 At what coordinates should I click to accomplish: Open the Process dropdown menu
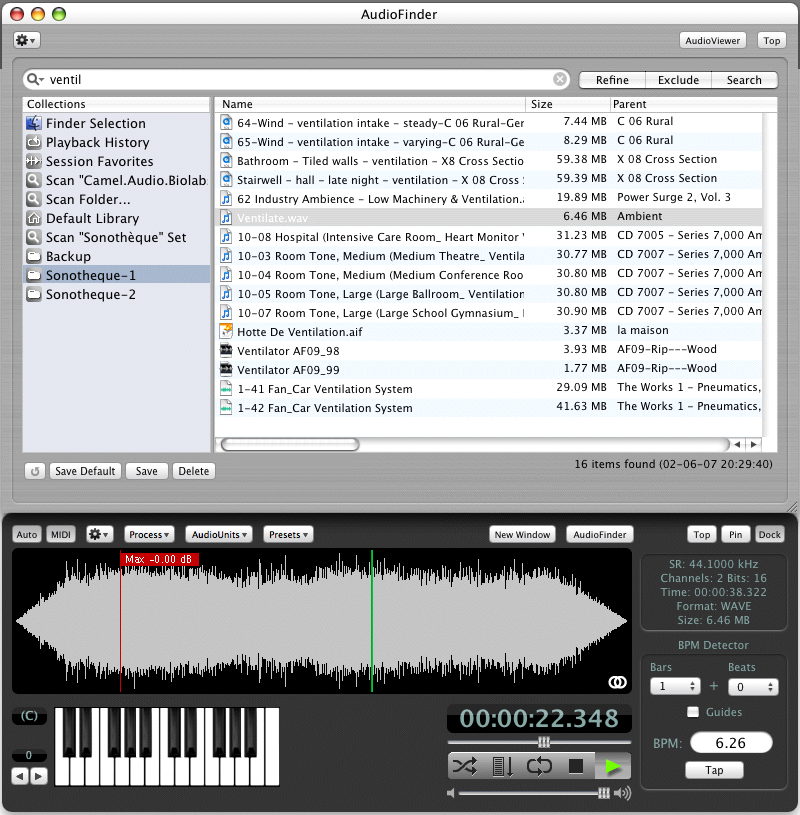point(149,535)
